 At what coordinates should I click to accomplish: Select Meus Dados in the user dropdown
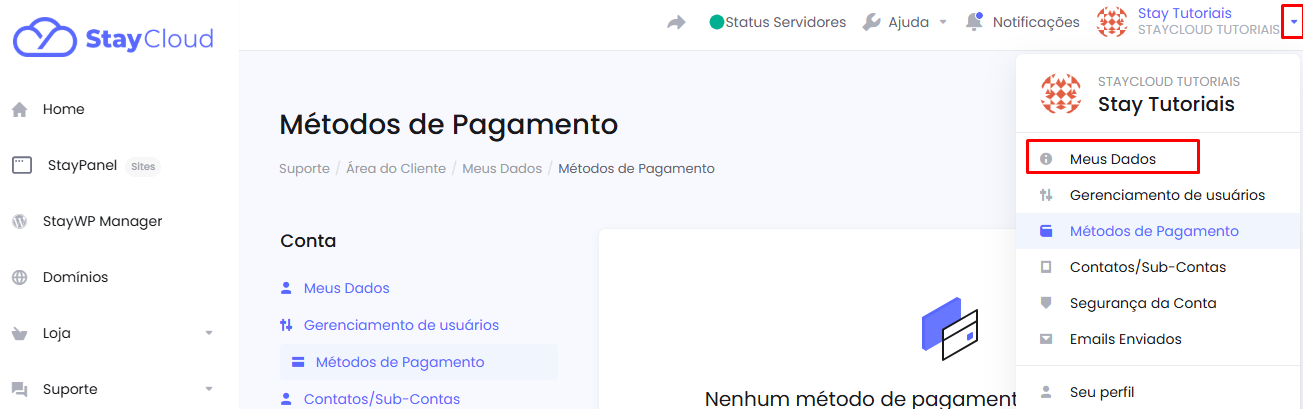[1113, 158]
